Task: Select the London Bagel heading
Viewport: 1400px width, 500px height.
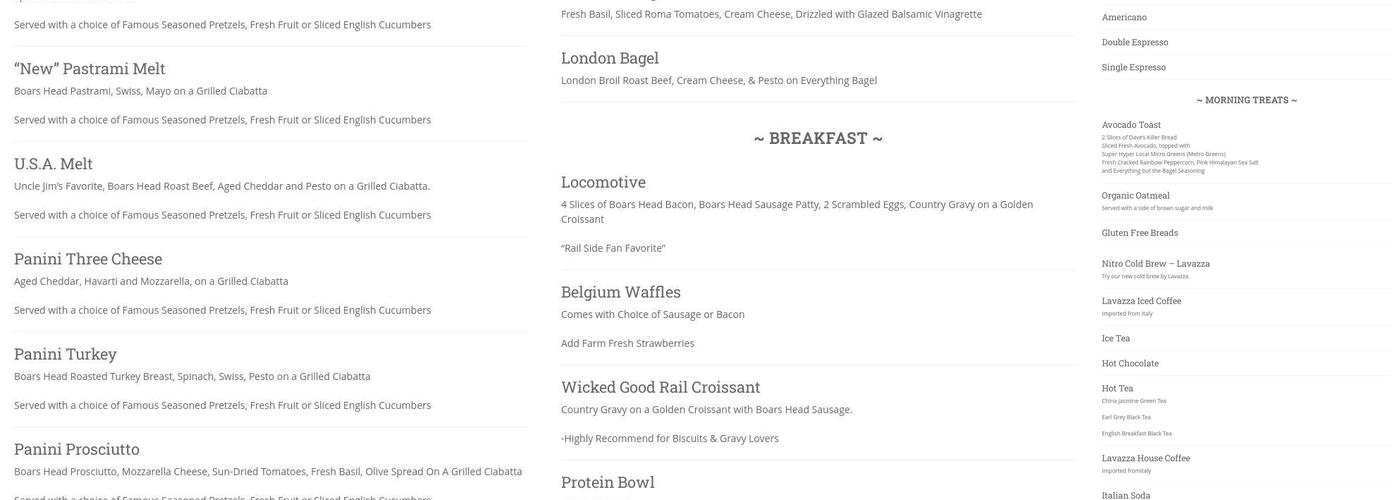Action: pos(610,58)
